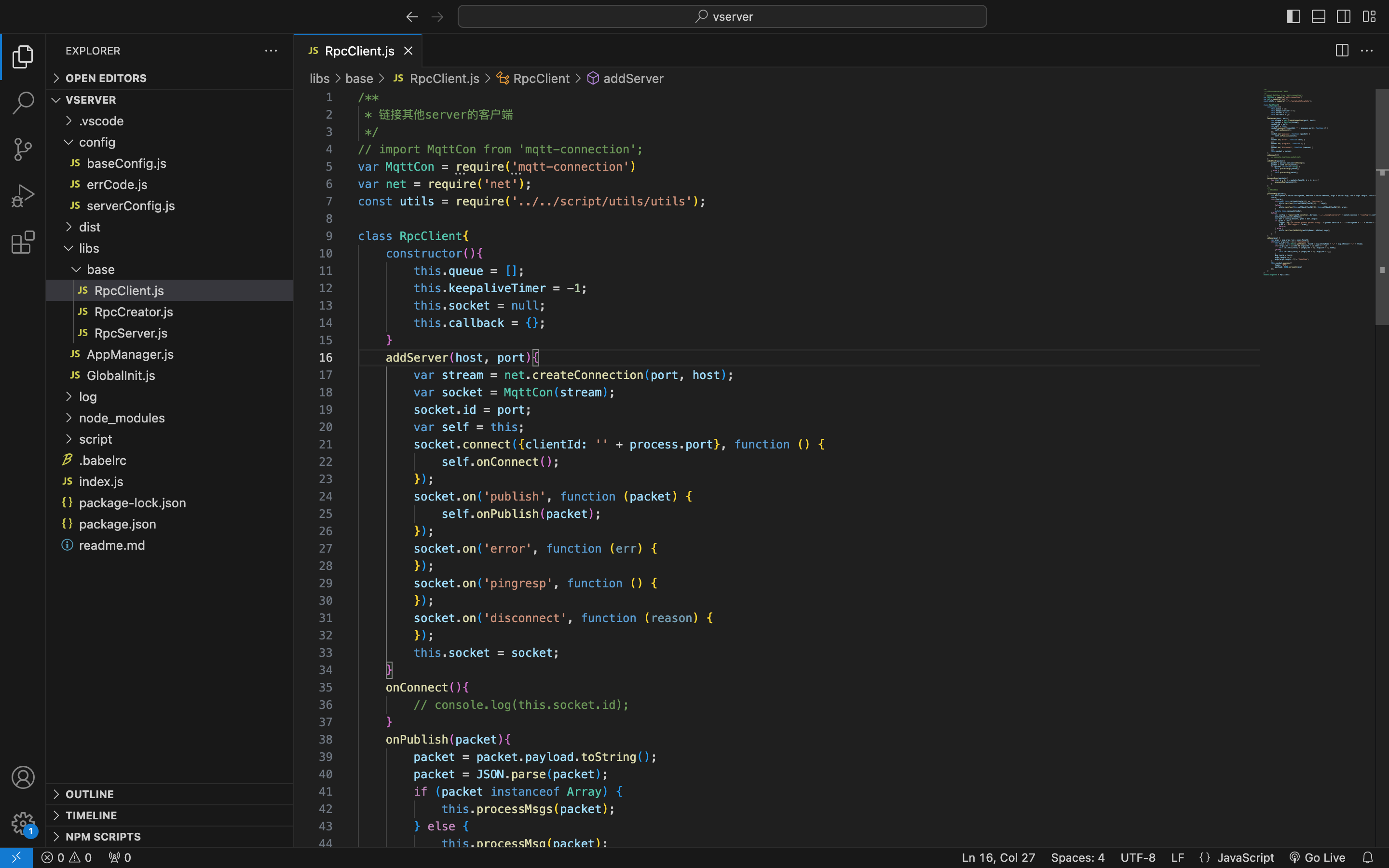Open readme.md file
The height and width of the screenshot is (868, 1389).
click(x=170, y=545)
